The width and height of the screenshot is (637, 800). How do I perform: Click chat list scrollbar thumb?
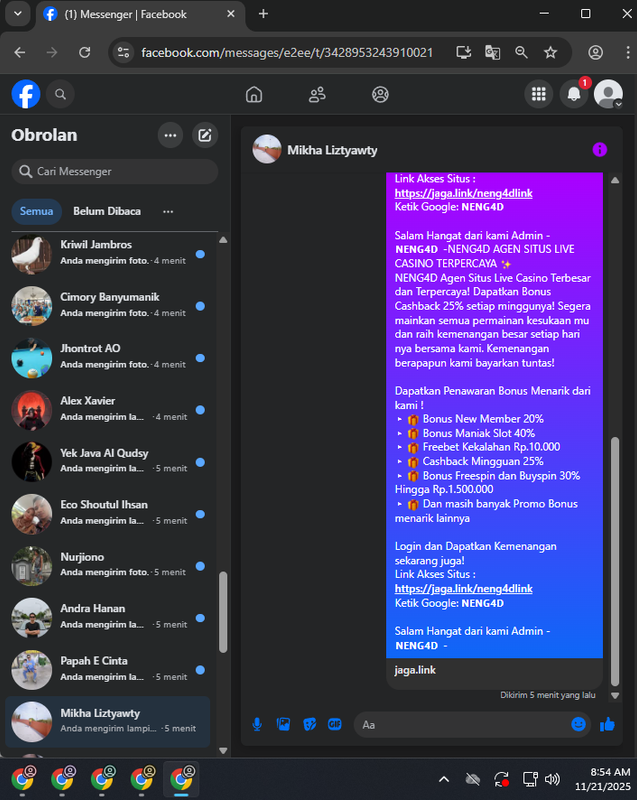(223, 612)
